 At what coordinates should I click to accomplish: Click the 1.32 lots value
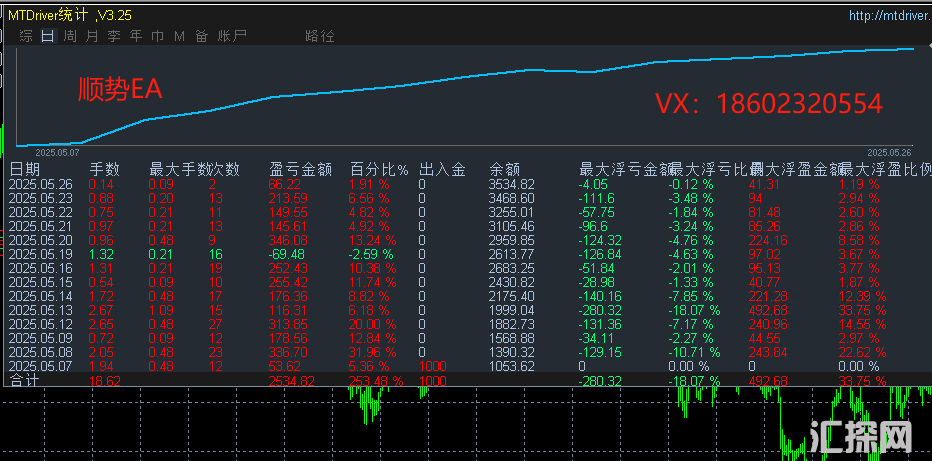(x=100, y=254)
